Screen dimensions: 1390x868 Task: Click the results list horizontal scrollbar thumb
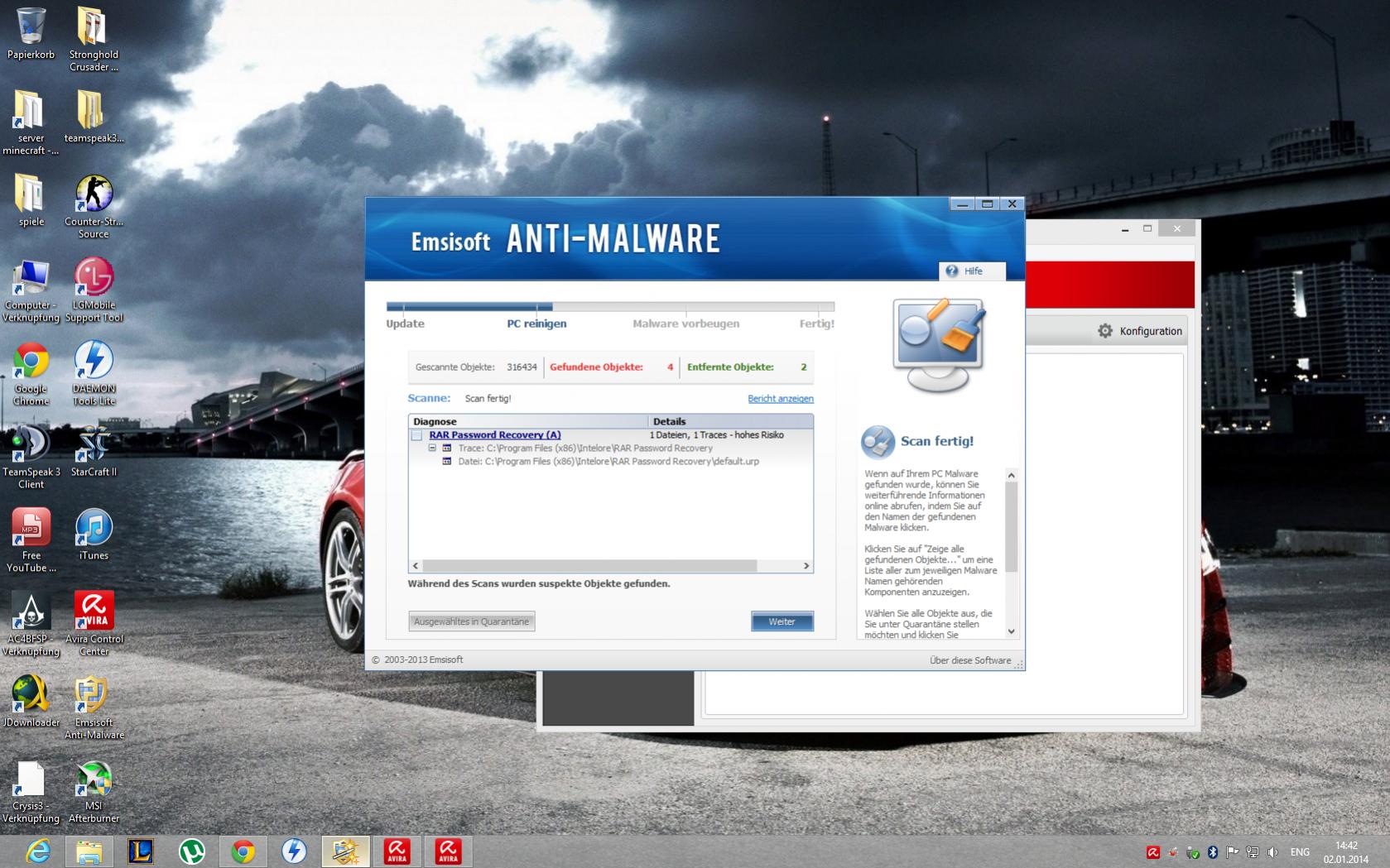click(589, 566)
